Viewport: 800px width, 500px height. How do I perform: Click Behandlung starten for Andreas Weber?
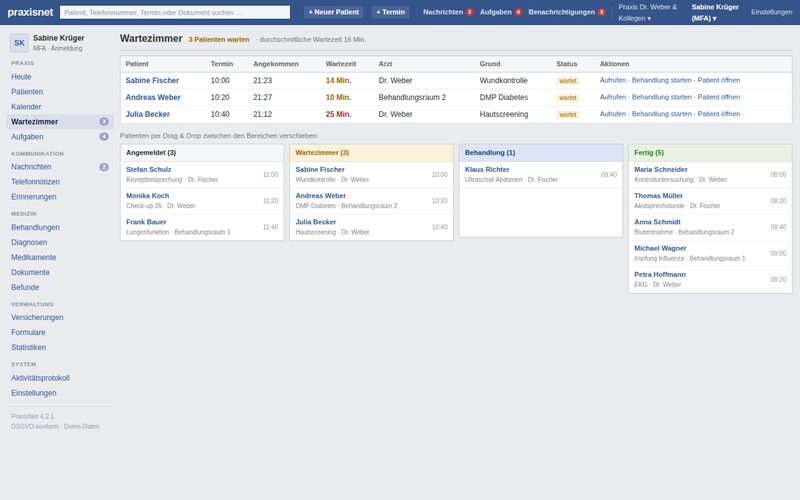coord(661,97)
